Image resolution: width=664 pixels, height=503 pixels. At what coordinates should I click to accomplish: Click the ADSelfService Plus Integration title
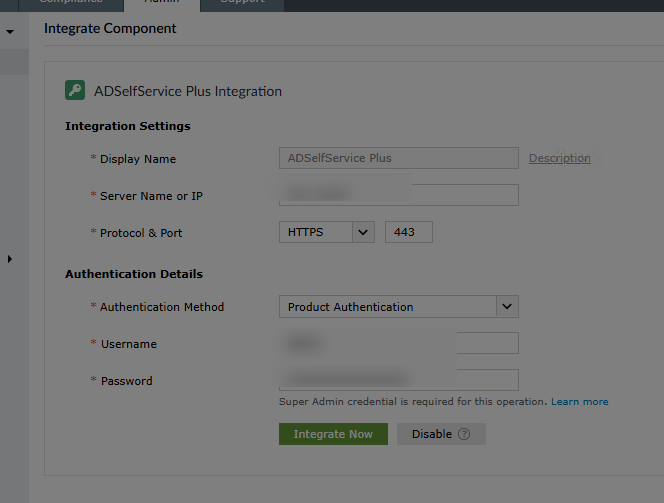[x=188, y=91]
